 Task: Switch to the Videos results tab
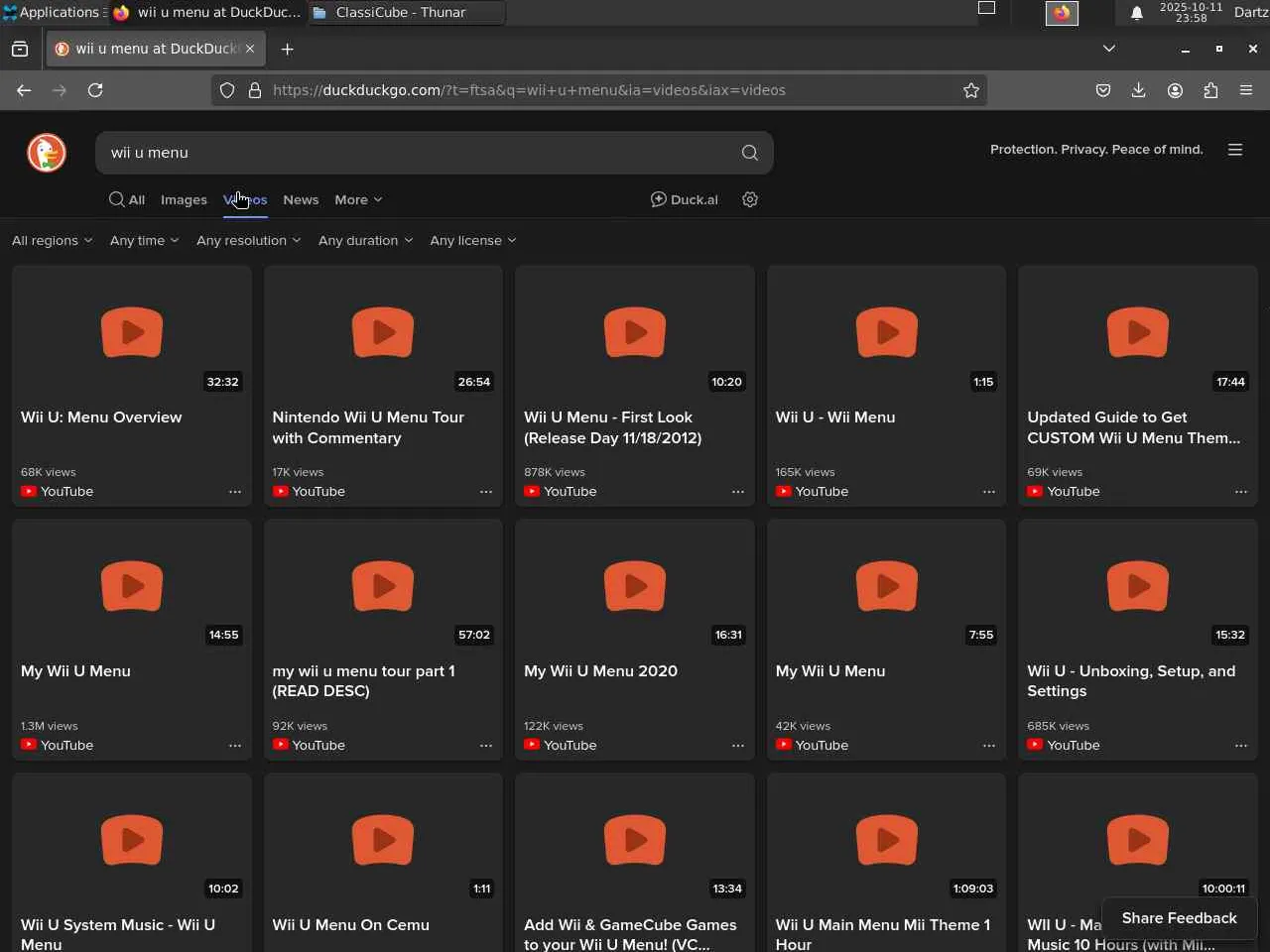click(245, 199)
